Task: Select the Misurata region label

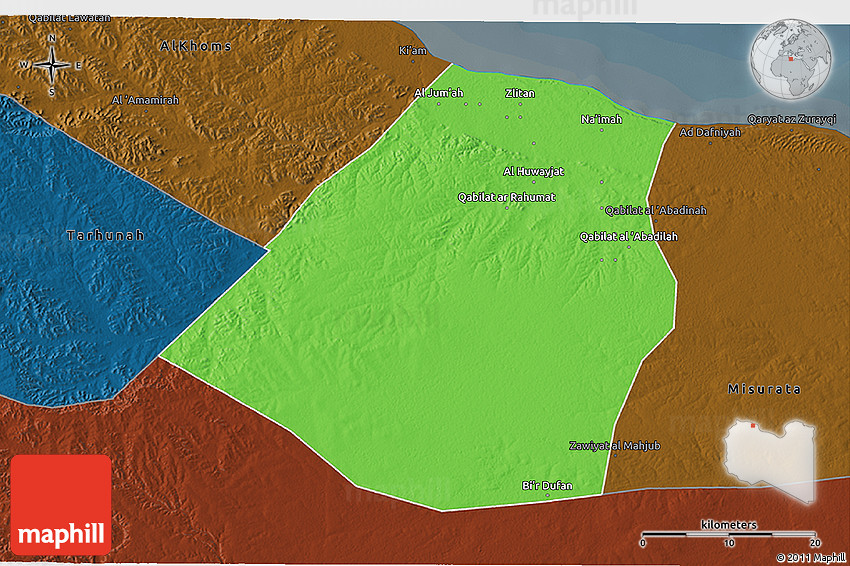Action: tap(764, 388)
